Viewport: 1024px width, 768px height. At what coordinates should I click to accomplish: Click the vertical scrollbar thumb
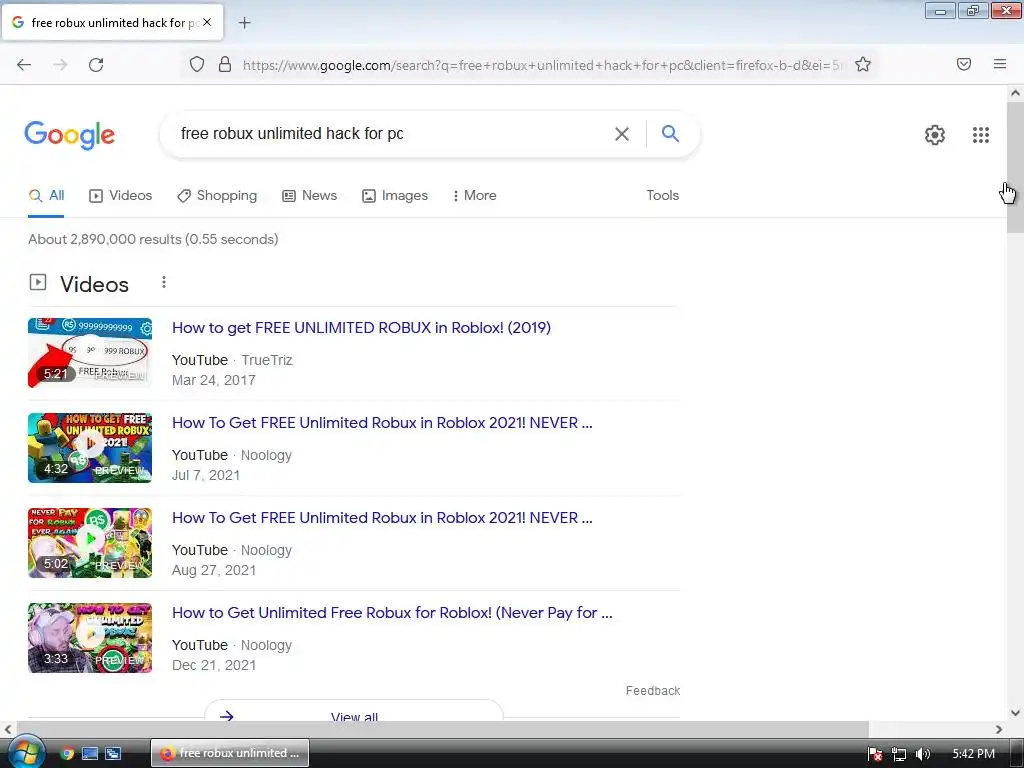[x=1015, y=167]
